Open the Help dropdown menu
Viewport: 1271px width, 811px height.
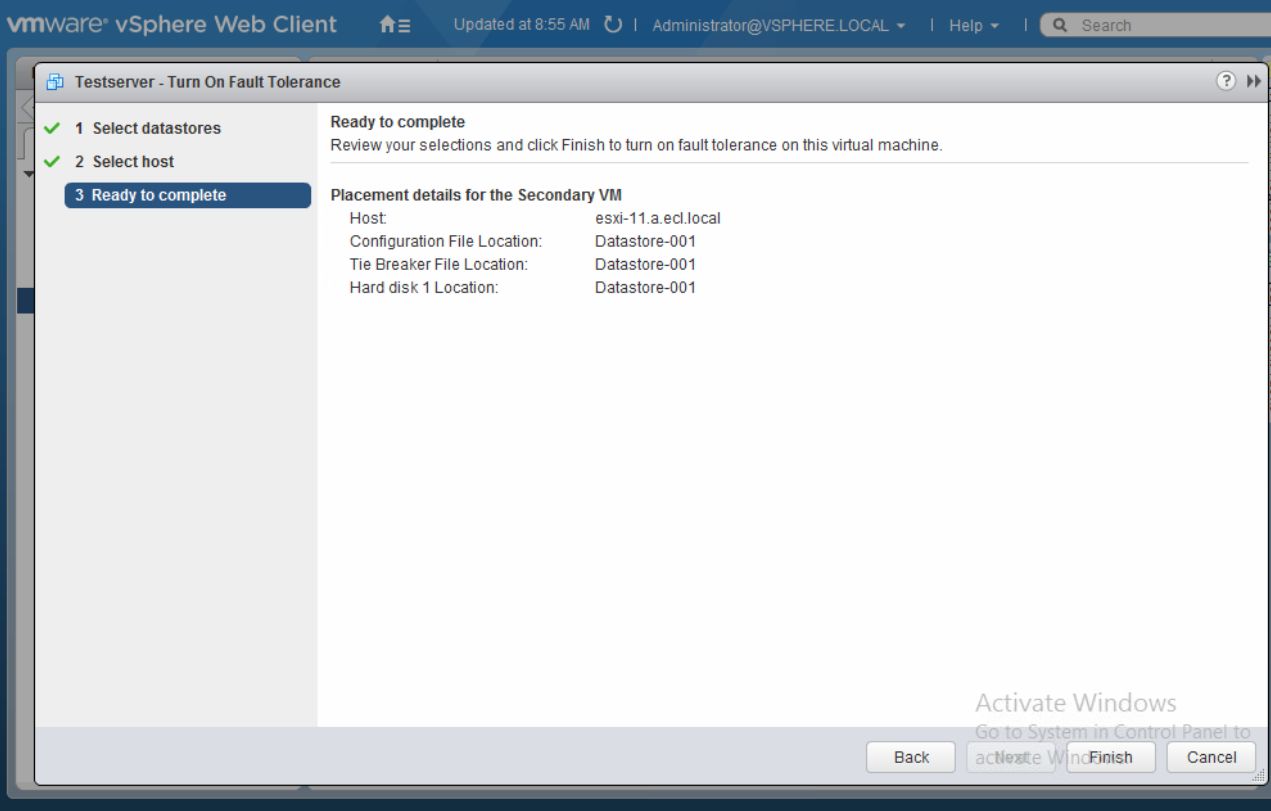point(973,26)
